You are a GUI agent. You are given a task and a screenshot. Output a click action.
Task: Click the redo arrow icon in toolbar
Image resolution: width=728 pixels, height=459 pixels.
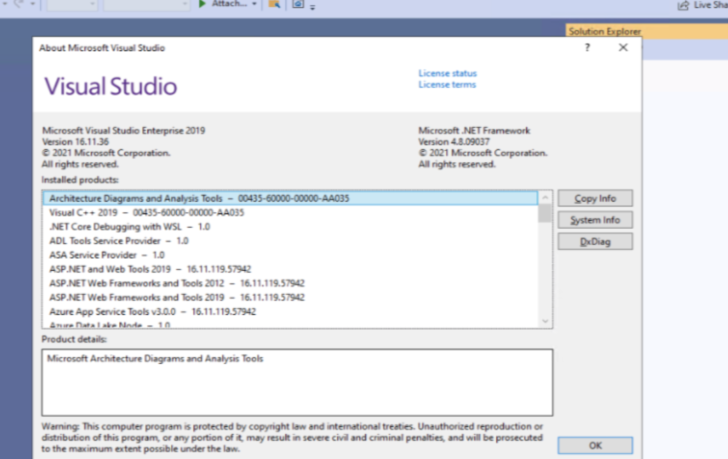(x=19, y=4)
